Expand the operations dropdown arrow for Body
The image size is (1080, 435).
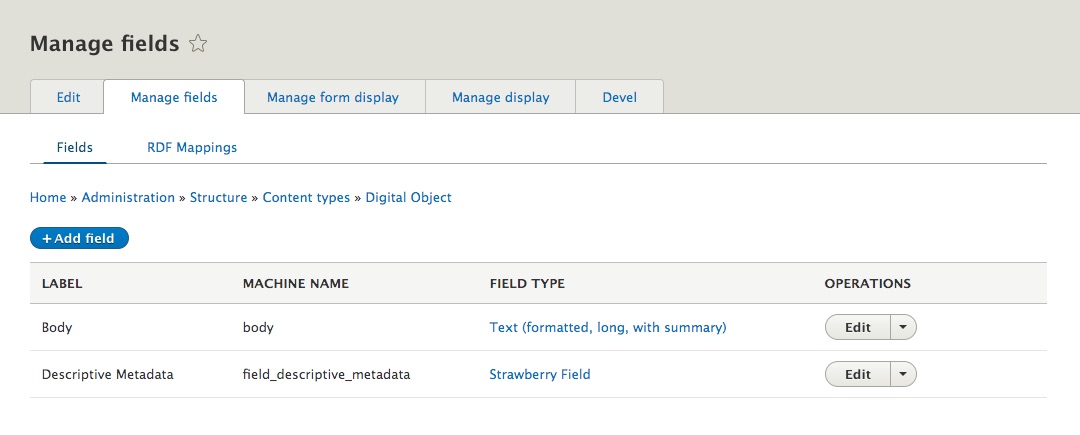point(903,327)
